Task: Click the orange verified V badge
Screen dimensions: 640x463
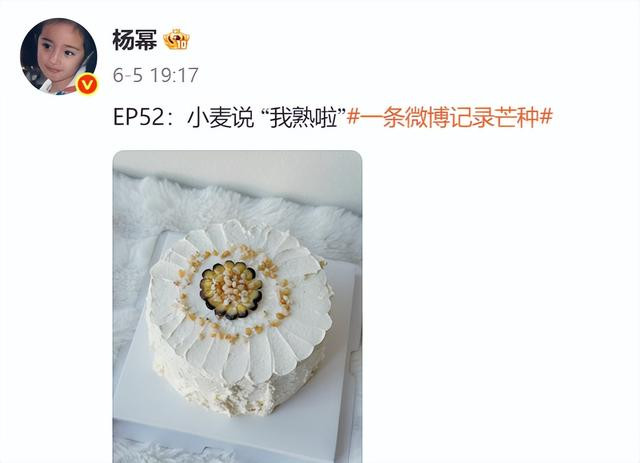Action: click(87, 85)
